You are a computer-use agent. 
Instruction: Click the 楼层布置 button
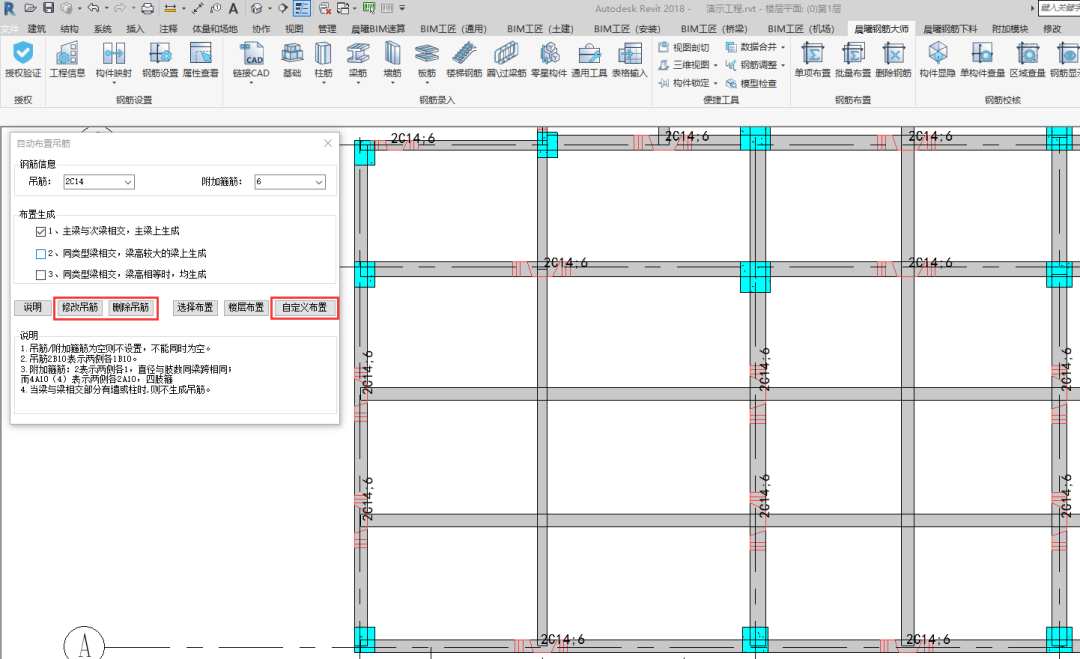click(x=246, y=307)
